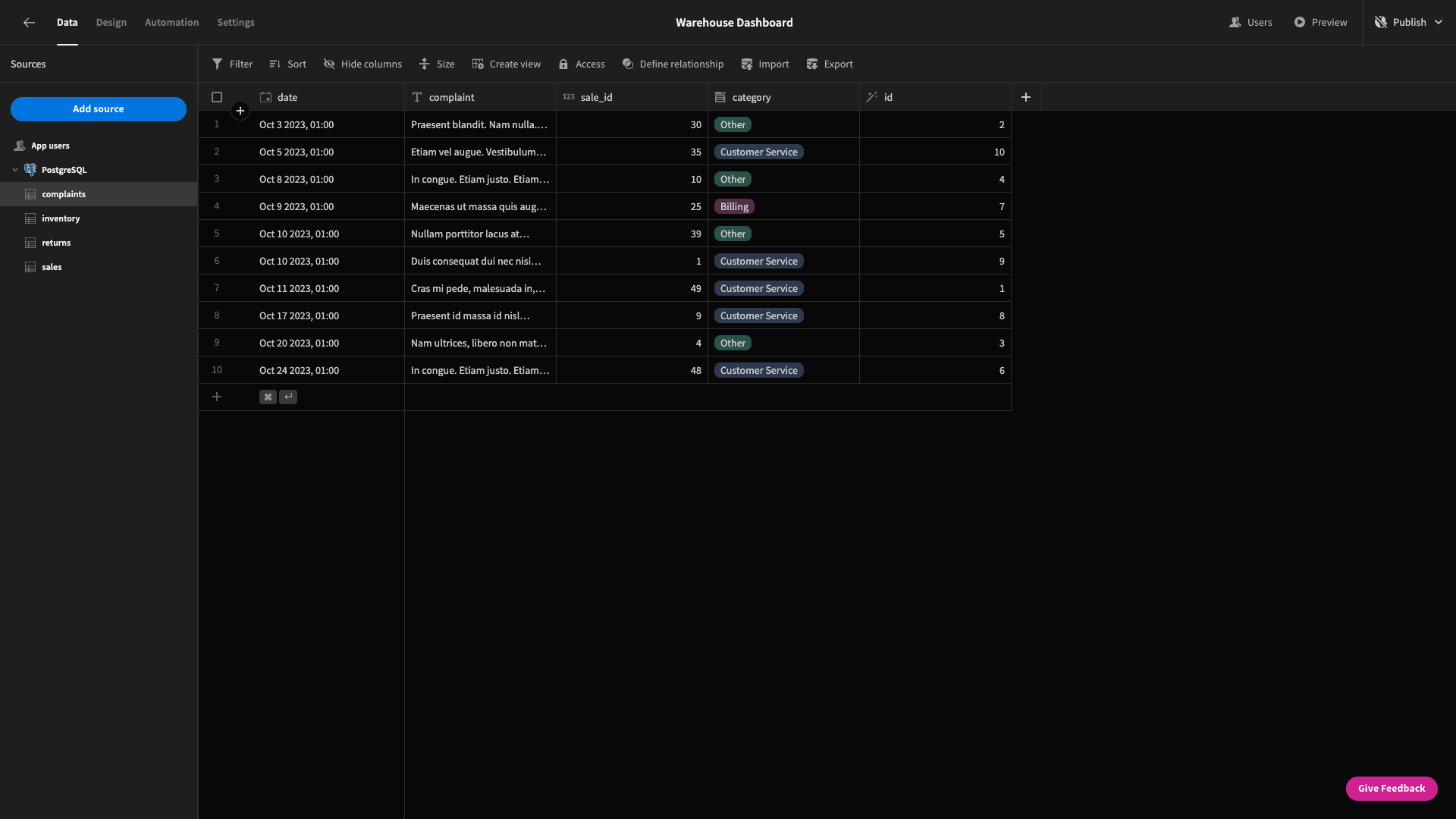Add a new column with plus icon

click(x=1026, y=97)
